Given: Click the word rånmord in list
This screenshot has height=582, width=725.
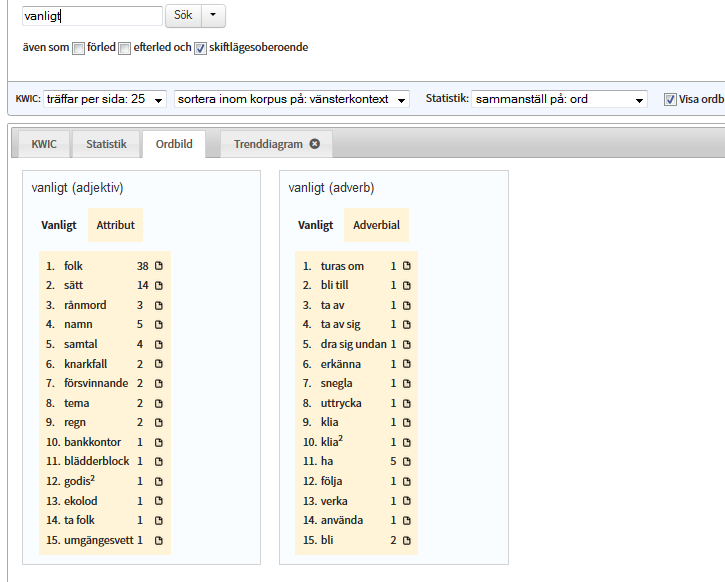Looking at the screenshot, I should (x=85, y=305).
